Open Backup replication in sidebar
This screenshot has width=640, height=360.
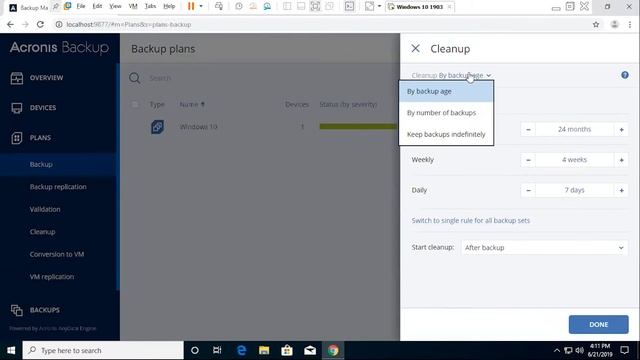point(58,187)
